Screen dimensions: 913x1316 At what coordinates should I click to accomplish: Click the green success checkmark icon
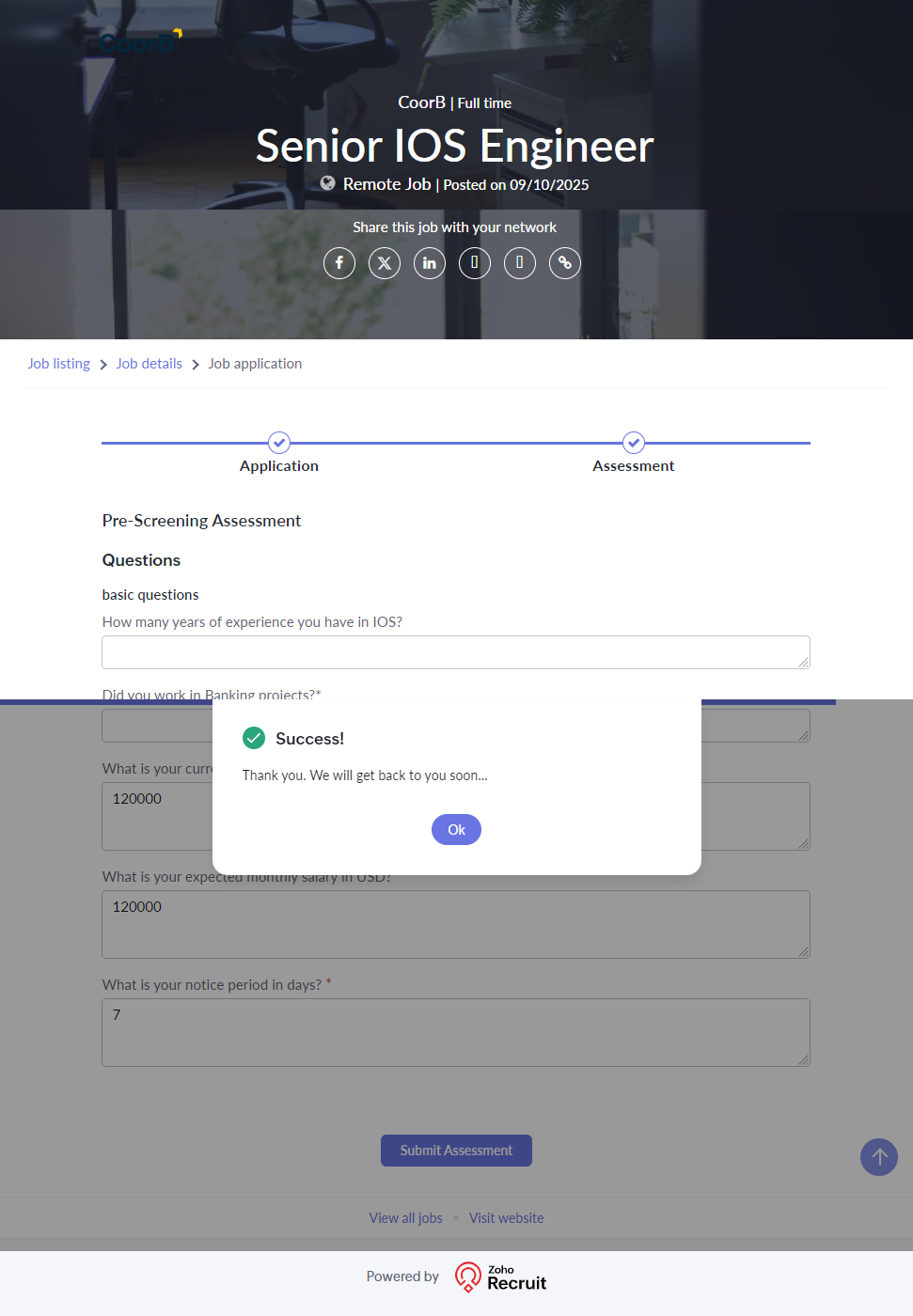point(254,739)
